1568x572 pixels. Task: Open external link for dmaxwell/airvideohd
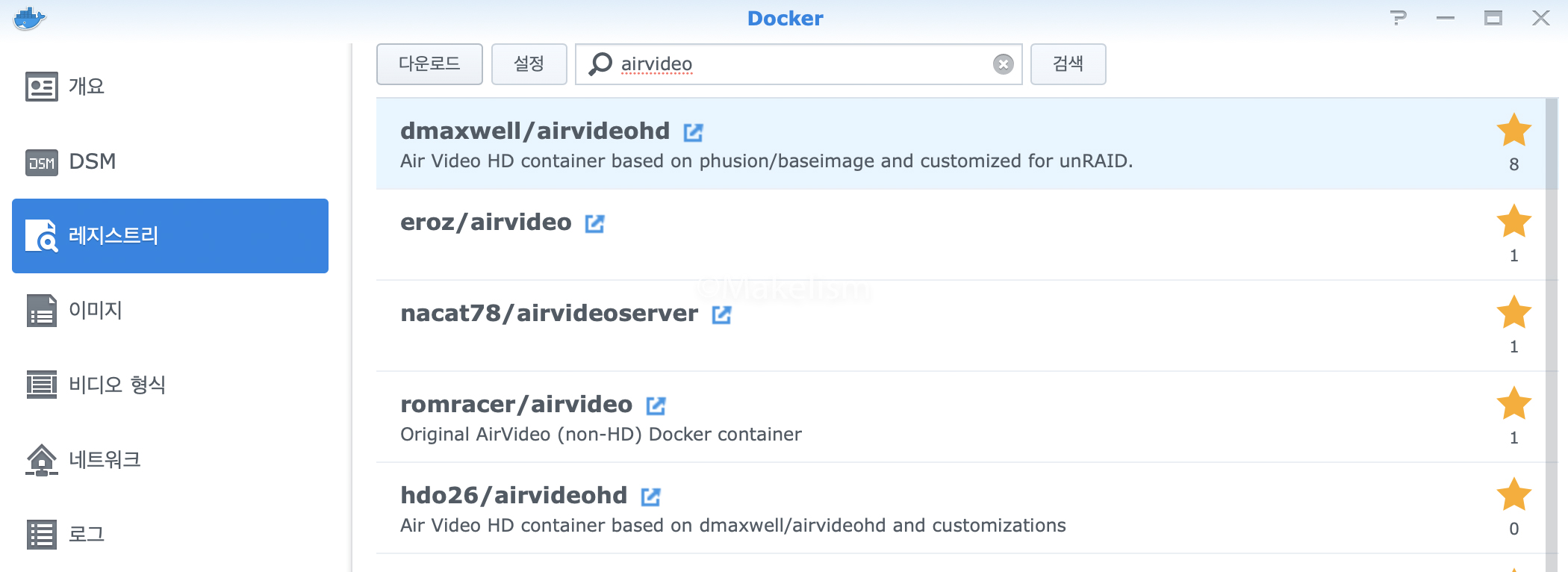[694, 133]
